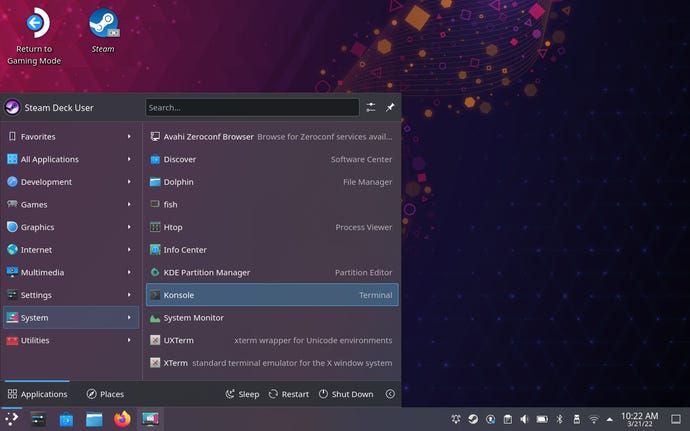Show hidden system tray icons arrow
690x431 pixels.
click(609, 419)
